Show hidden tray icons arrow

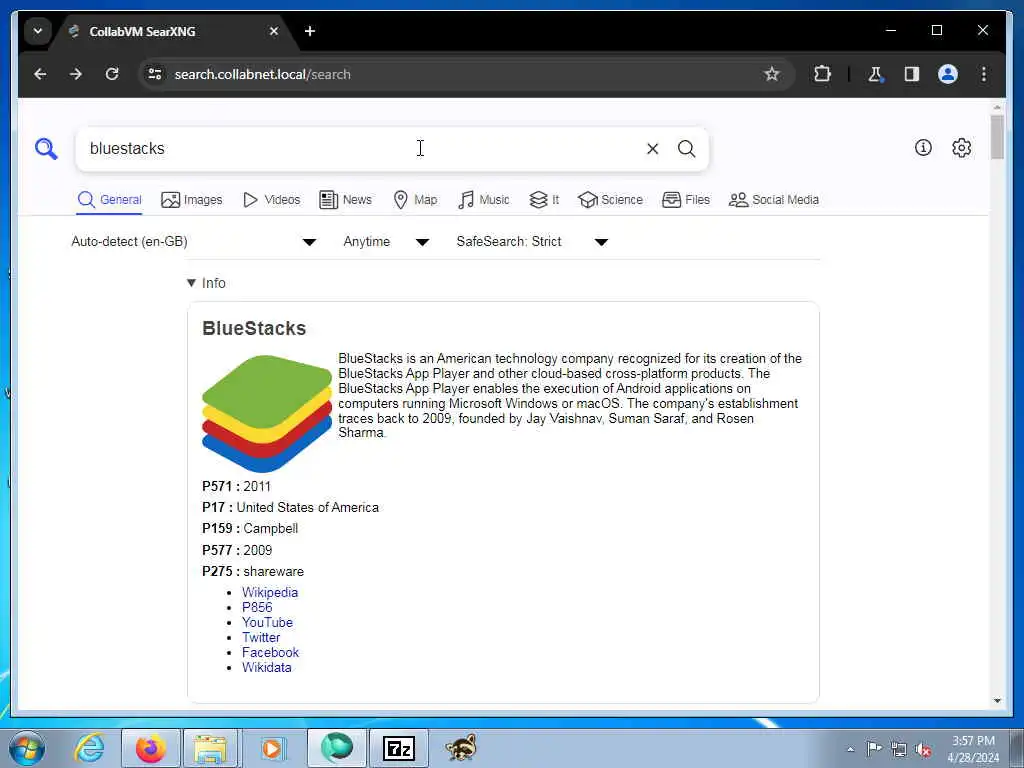pos(850,749)
